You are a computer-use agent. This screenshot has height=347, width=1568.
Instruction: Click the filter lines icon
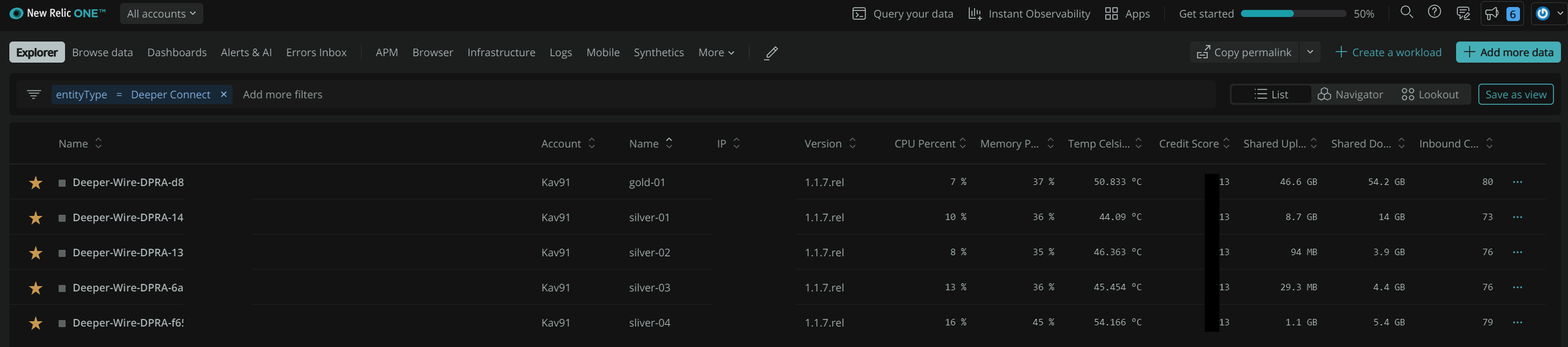[x=34, y=94]
